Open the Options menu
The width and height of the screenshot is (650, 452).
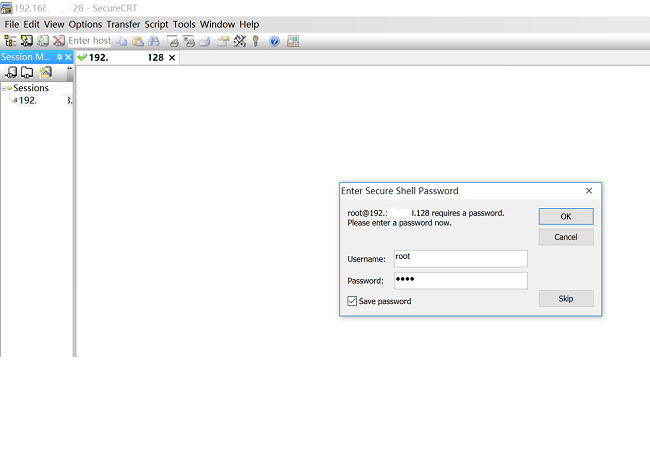click(85, 24)
